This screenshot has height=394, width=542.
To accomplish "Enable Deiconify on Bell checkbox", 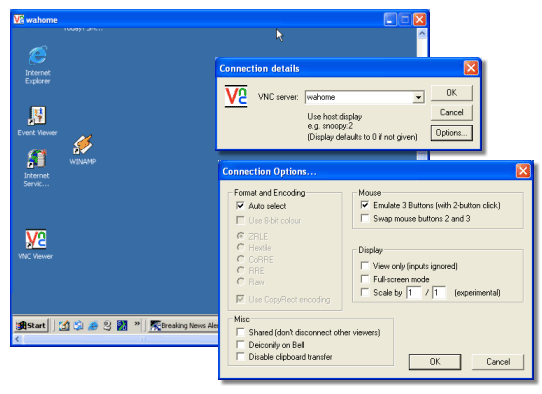I will 240,345.
